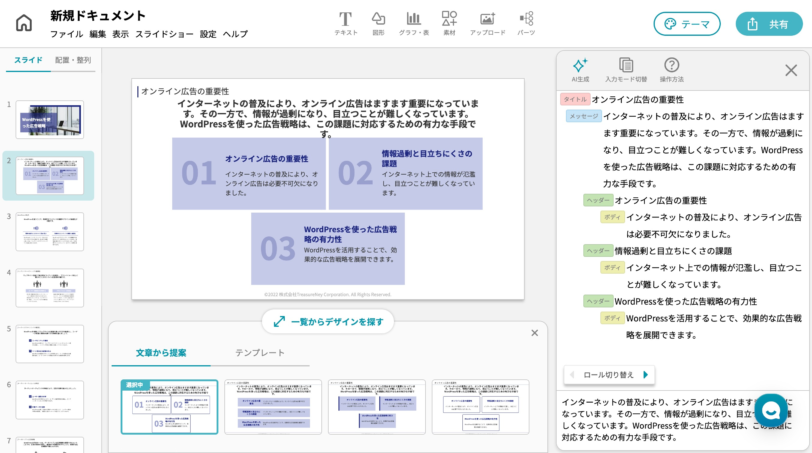Open the アップロード upload tool
Screen dimensions: 812x453
487,24
